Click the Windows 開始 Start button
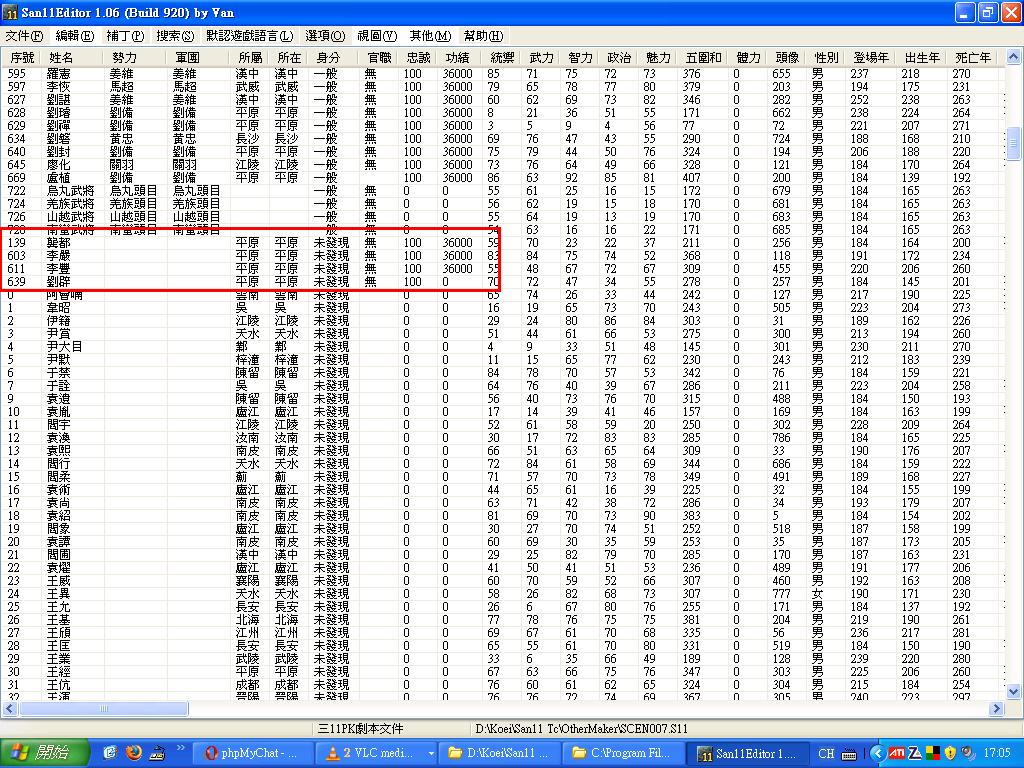Viewport: 1024px width, 768px height. pos(42,753)
